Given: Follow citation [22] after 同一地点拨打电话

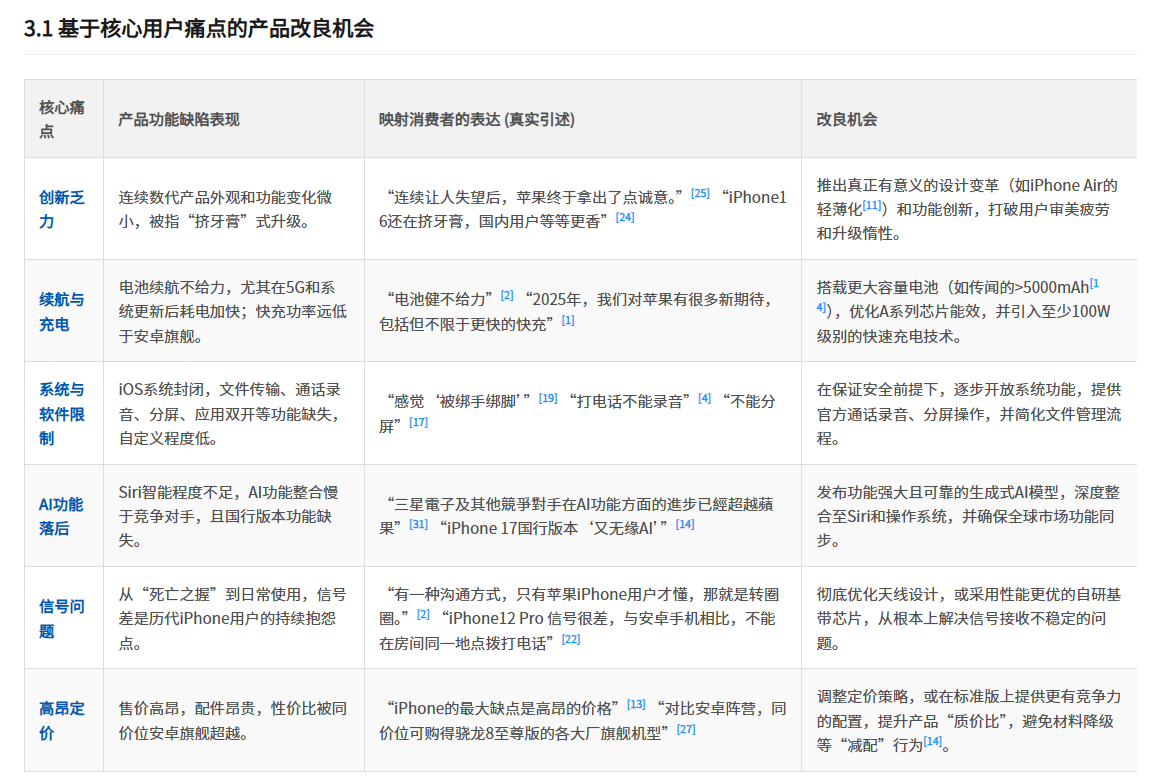Looking at the screenshot, I should click(x=571, y=639).
